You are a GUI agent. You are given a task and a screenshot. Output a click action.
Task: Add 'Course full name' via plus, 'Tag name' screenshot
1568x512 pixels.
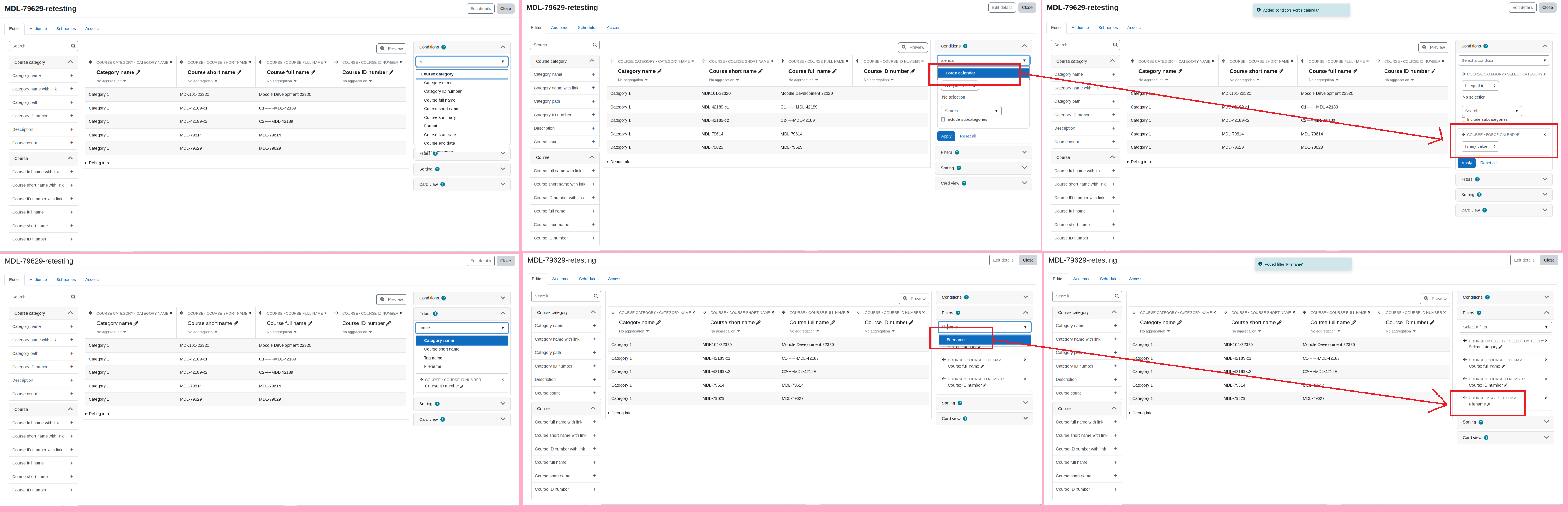[x=72, y=463]
